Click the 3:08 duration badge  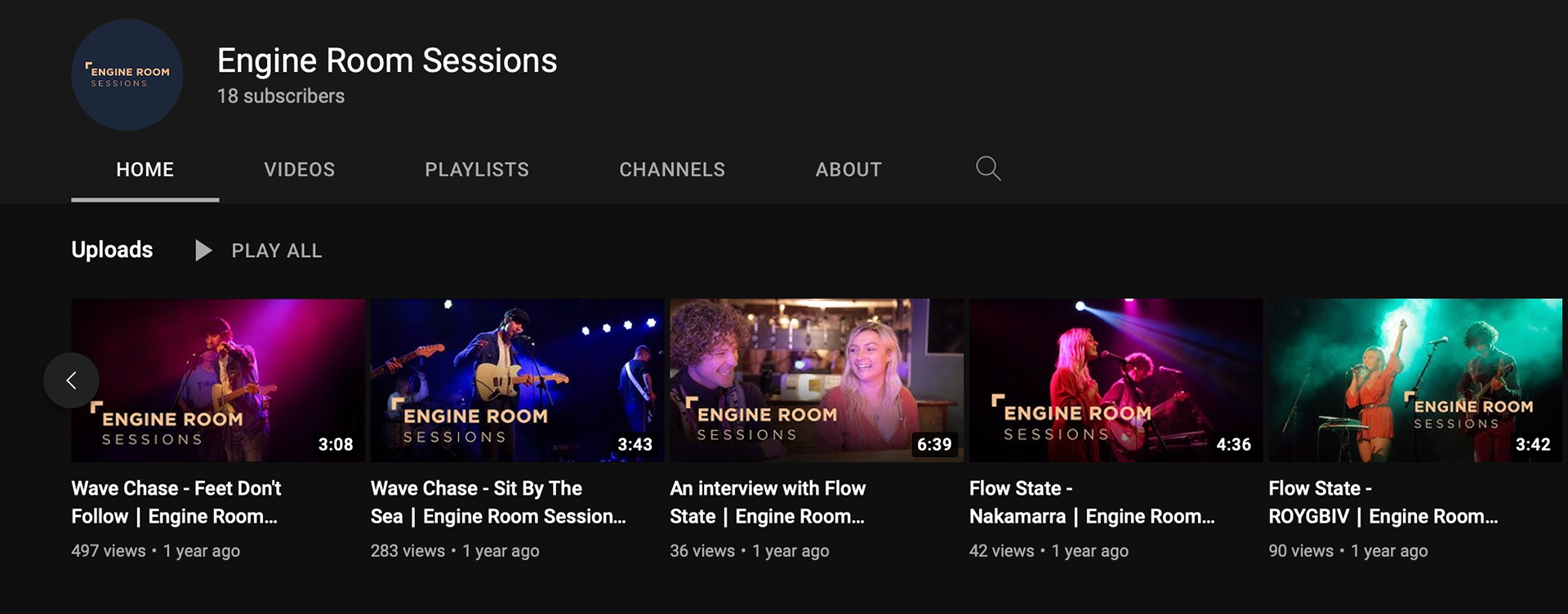[336, 444]
